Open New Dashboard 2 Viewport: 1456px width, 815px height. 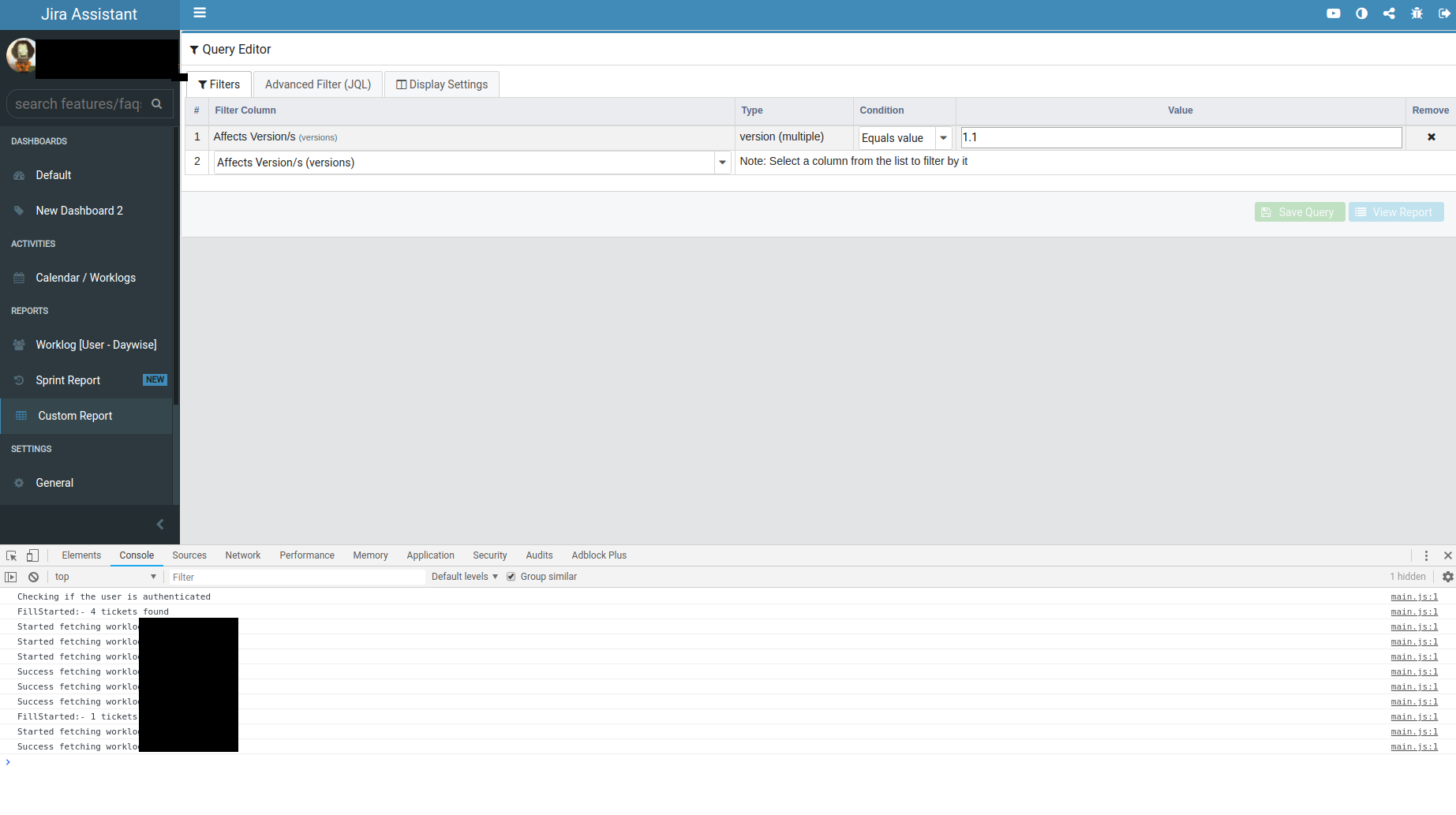(x=79, y=211)
